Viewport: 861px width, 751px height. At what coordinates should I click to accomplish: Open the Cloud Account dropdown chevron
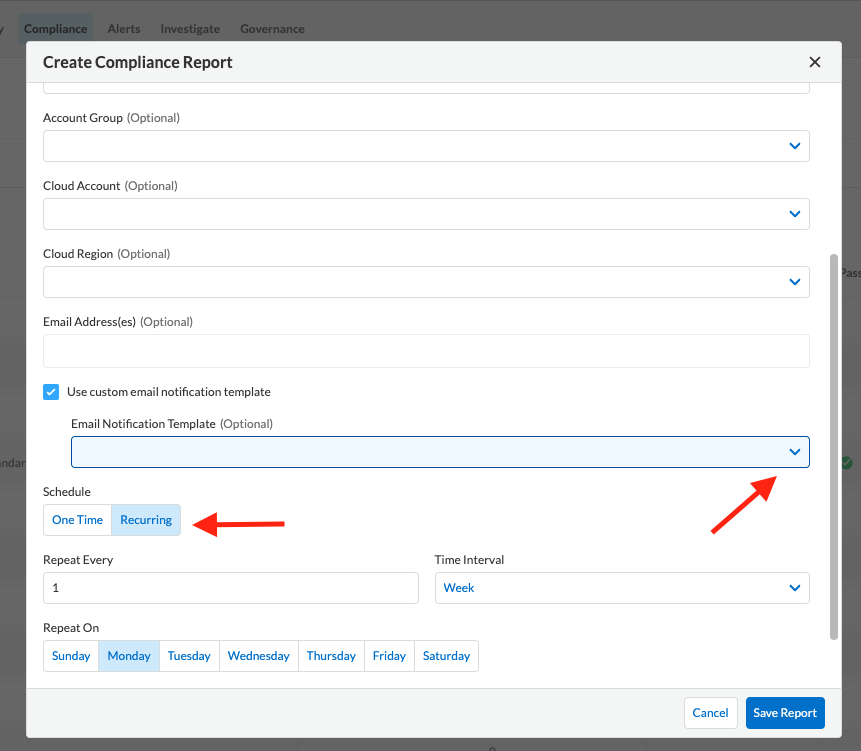point(794,214)
